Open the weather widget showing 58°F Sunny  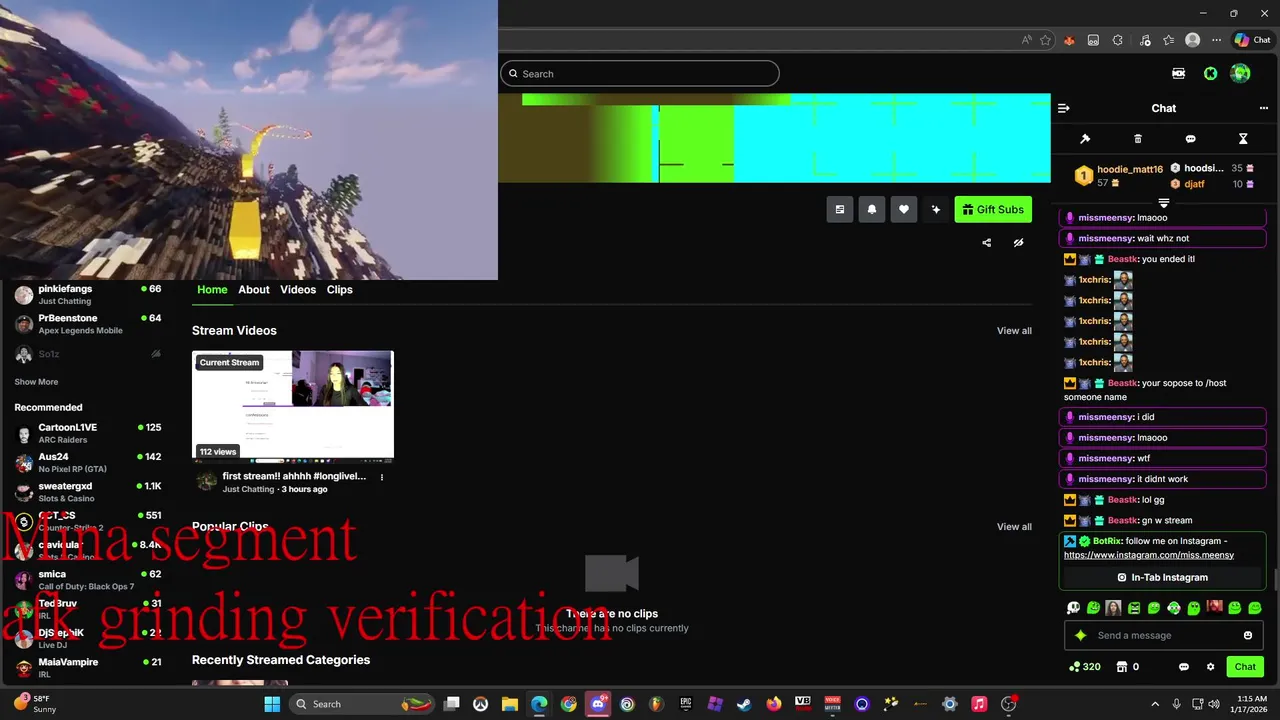pos(35,704)
